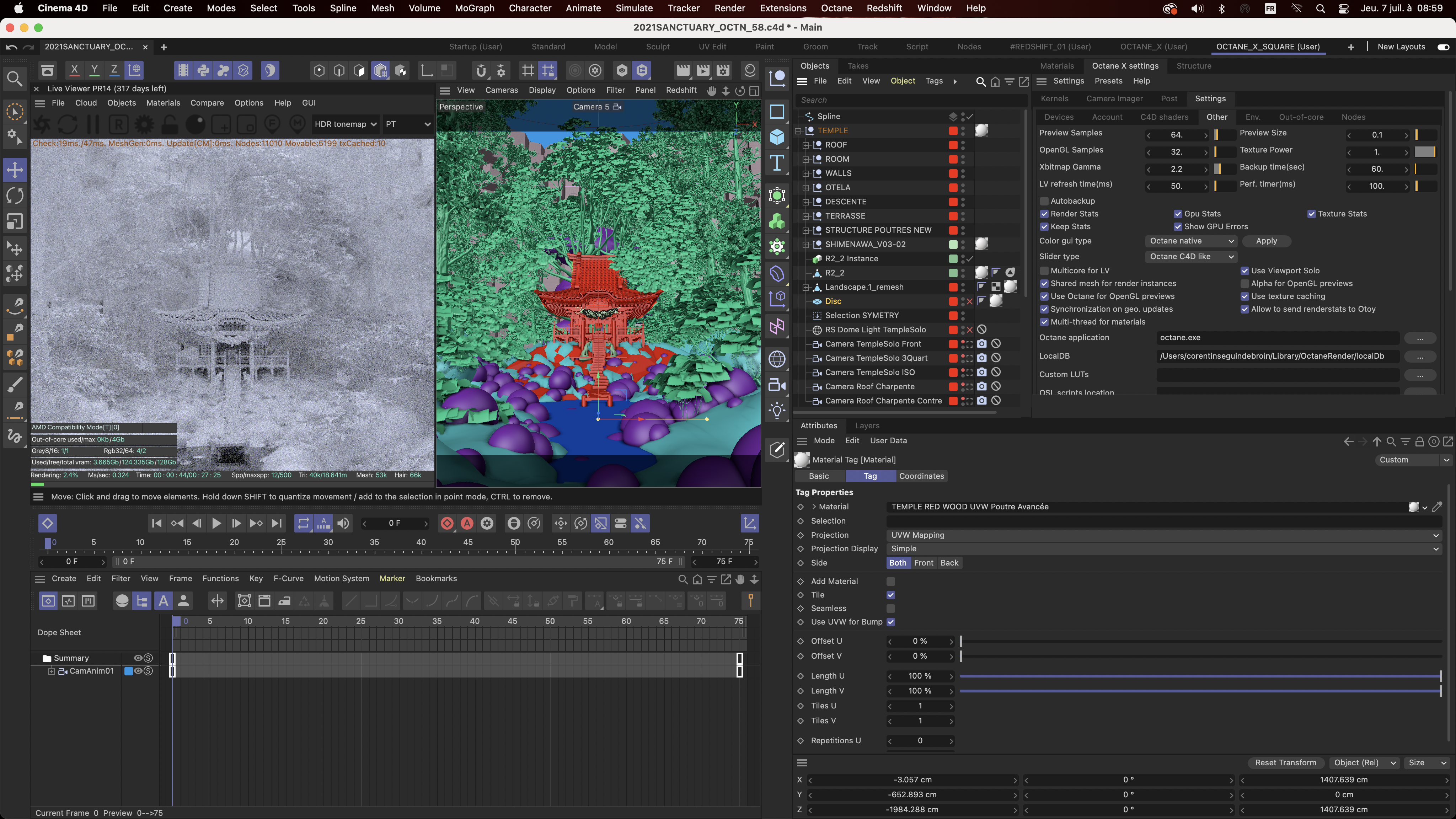
Task: Enable the Autobackup checkbox
Action: 1044,201
